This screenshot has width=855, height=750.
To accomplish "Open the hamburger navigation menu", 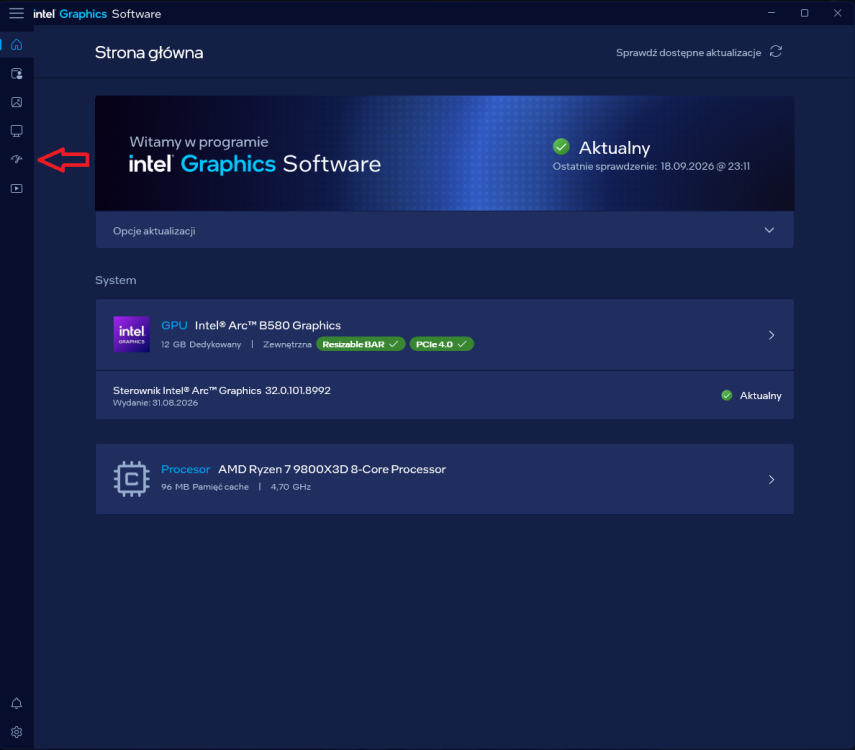I will coord(16,13).
